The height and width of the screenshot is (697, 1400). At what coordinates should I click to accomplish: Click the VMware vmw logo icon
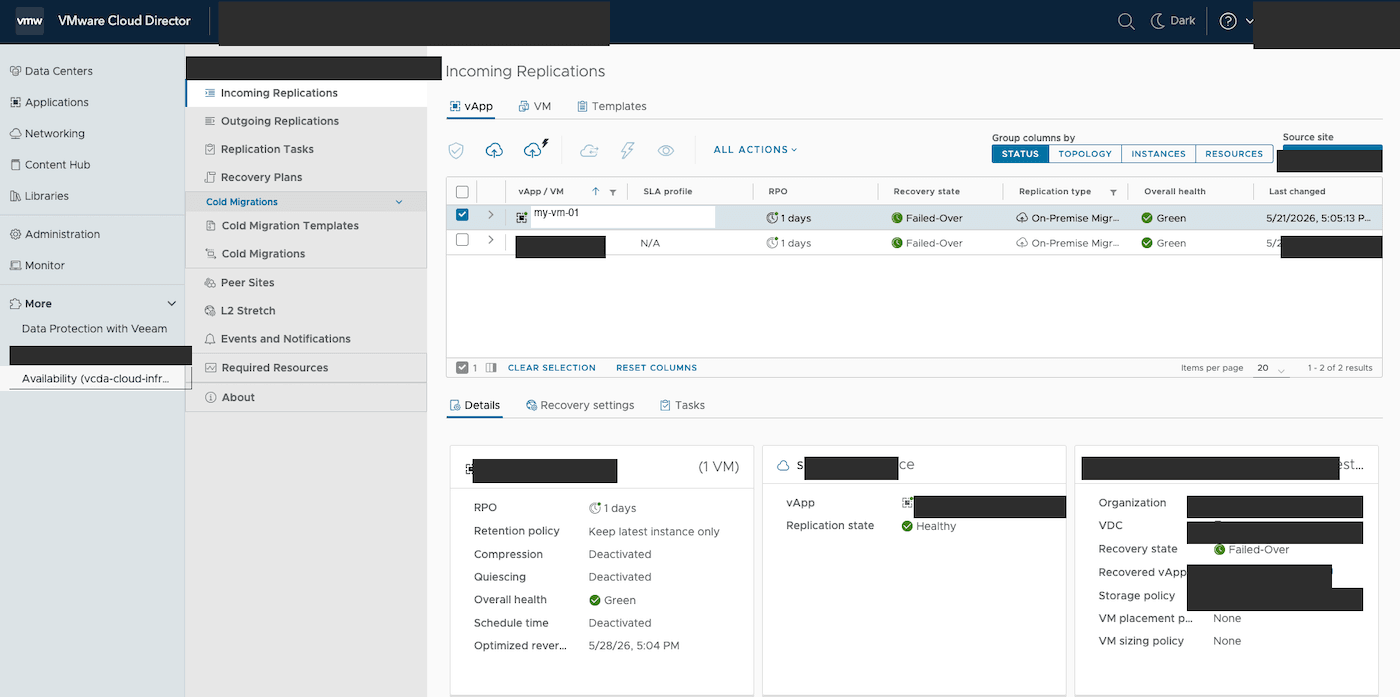pyautogui.click(x=30, y=21)
